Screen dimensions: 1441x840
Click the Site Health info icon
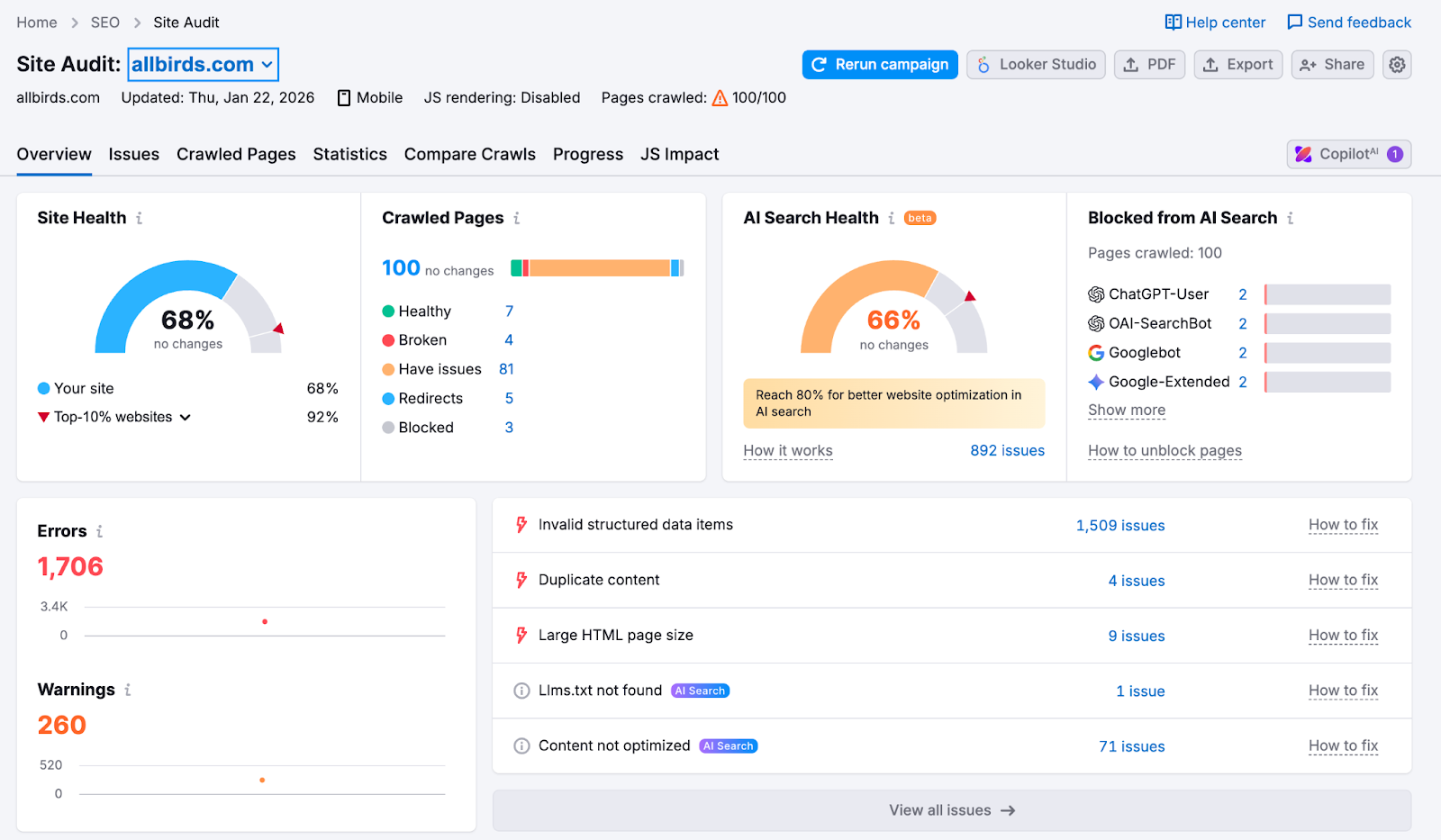(x=139, y=218)
